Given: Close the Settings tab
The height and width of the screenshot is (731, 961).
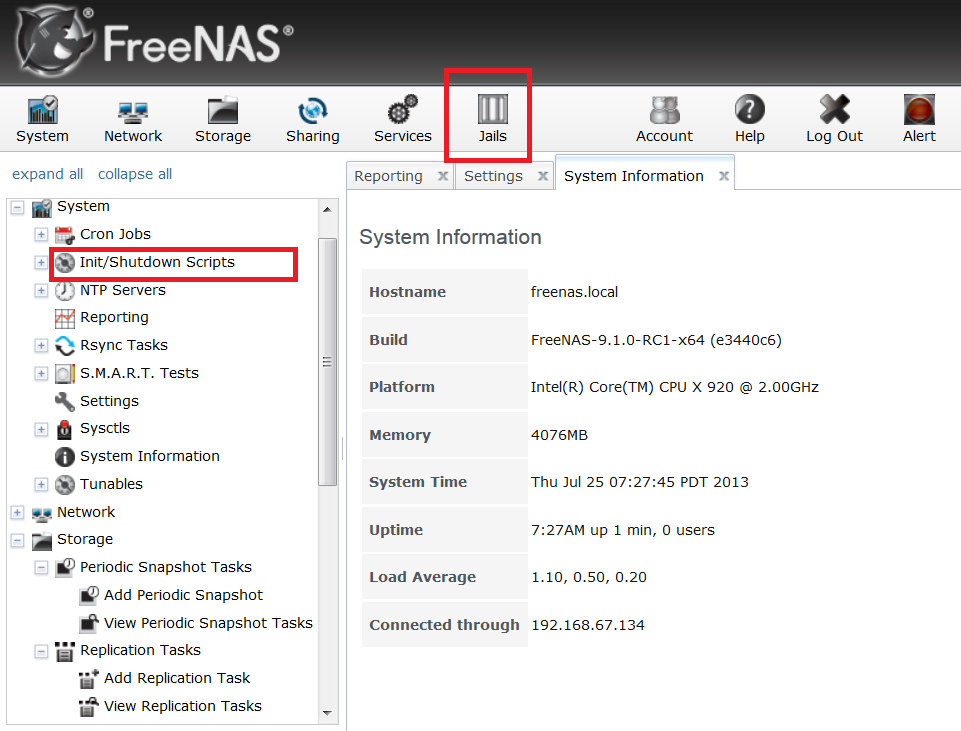Looking at the screenshot, I should click(x=542, y=176).
